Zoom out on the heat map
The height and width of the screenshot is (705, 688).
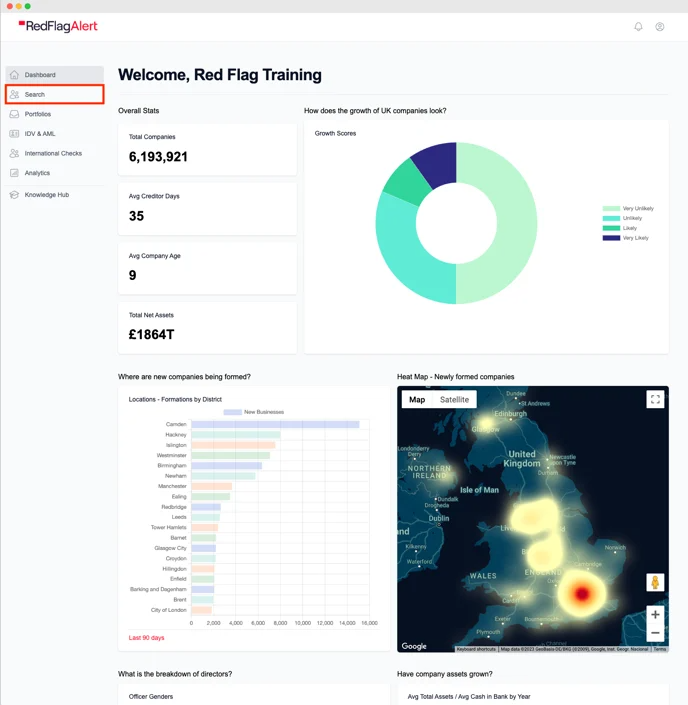tap(655, 633)
